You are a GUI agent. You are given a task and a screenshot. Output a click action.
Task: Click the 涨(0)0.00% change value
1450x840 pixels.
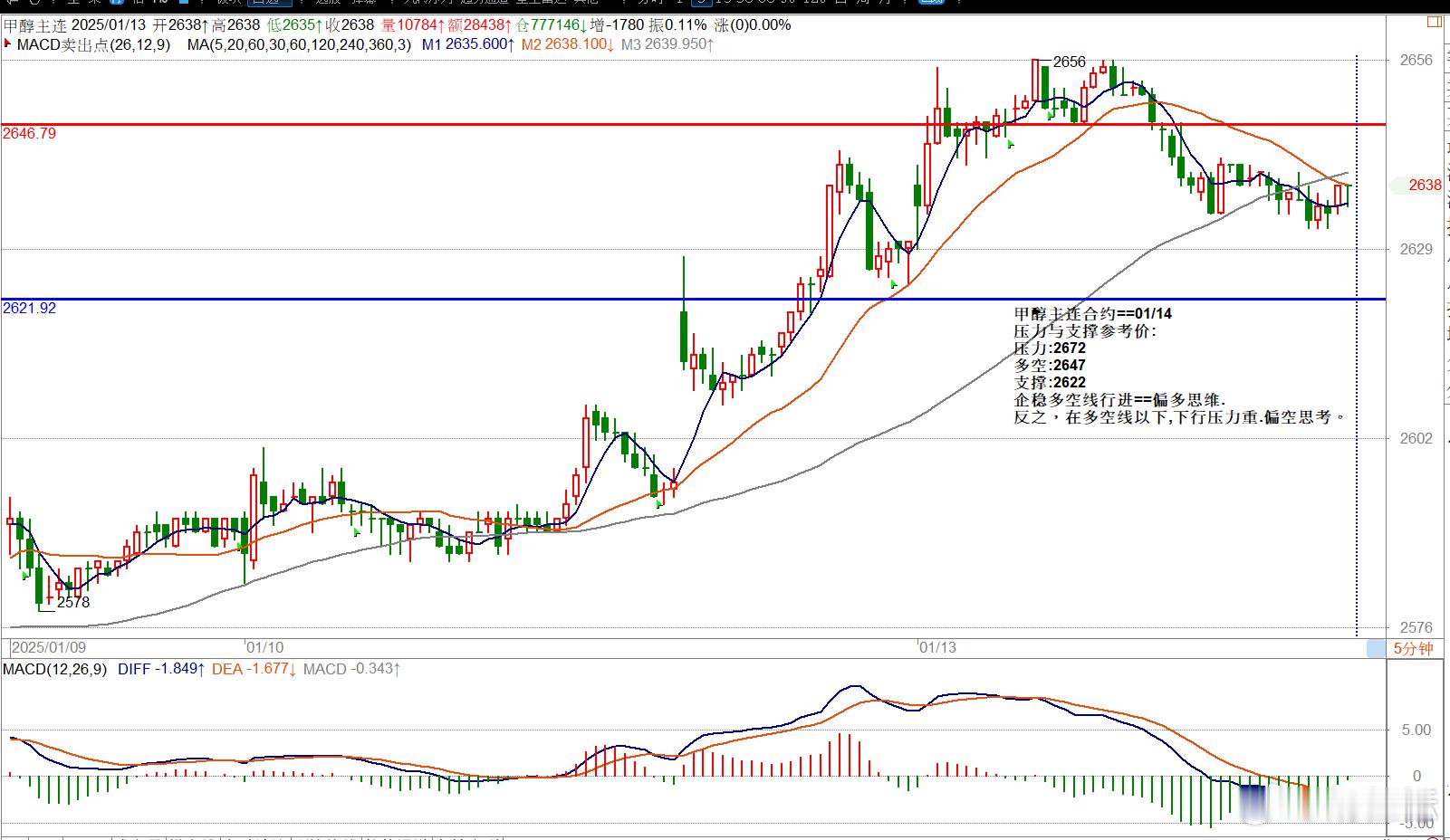753,24
